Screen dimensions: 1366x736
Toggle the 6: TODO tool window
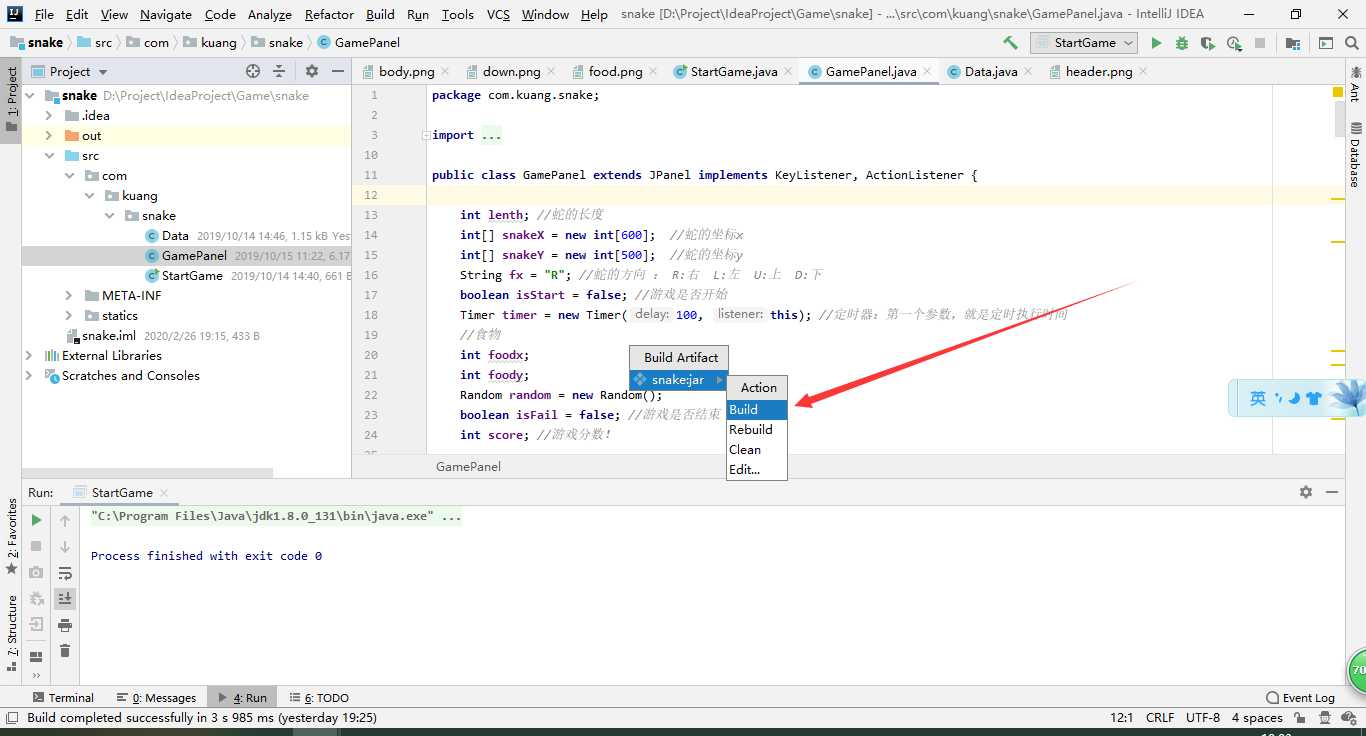tap(319, 698)
